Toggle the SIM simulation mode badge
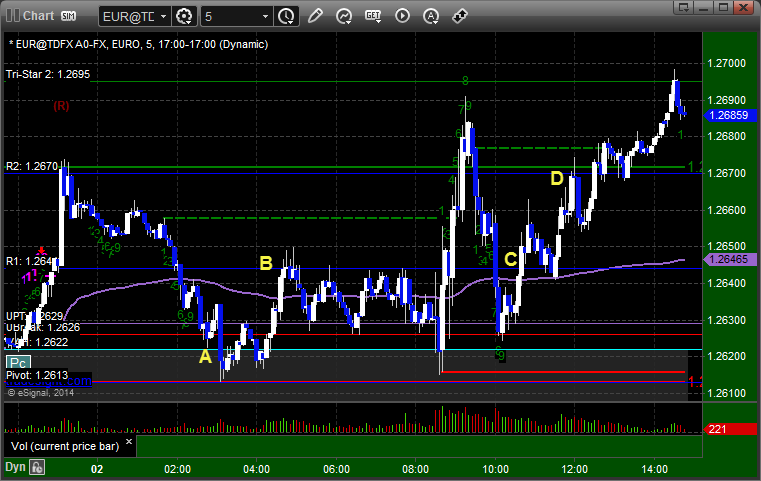The image size is (761, 481). [68, 16]
